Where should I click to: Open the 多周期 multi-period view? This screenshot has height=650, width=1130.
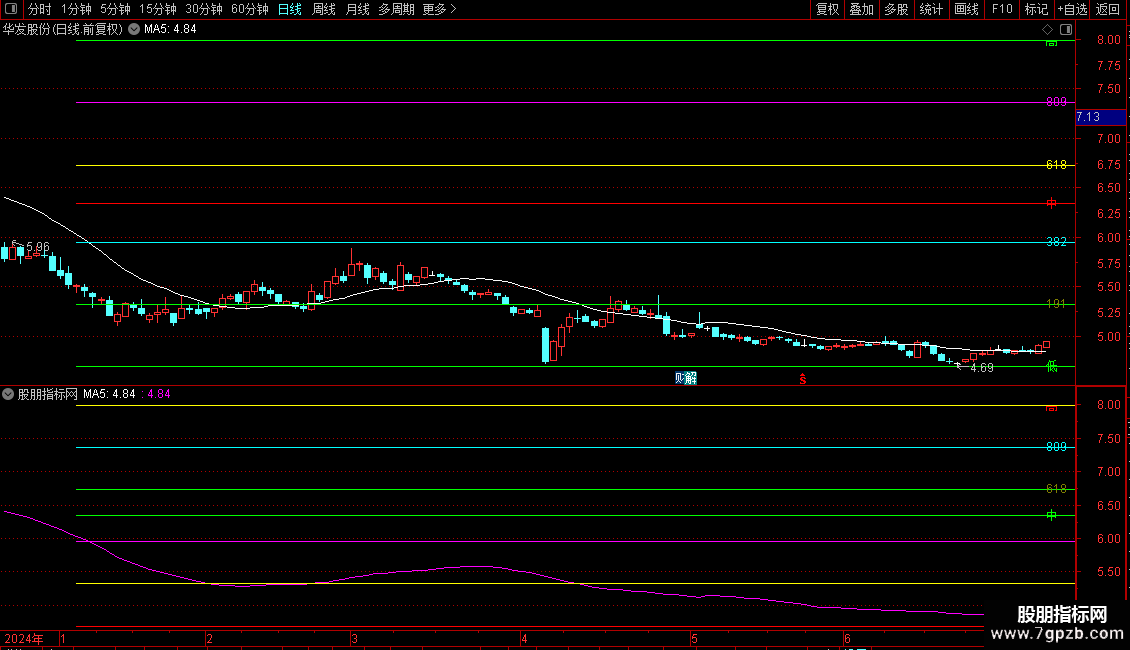pyautogui.click(x=396, y=9)
